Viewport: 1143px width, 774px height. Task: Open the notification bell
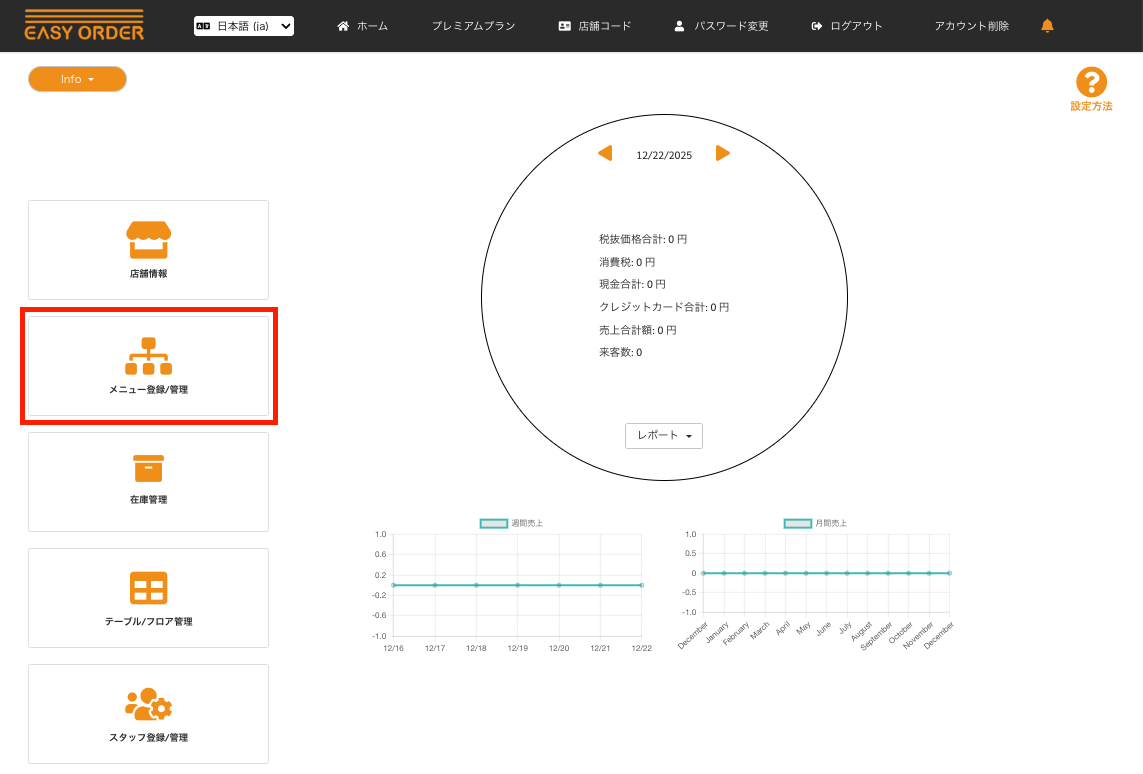tap(1047, 26)
